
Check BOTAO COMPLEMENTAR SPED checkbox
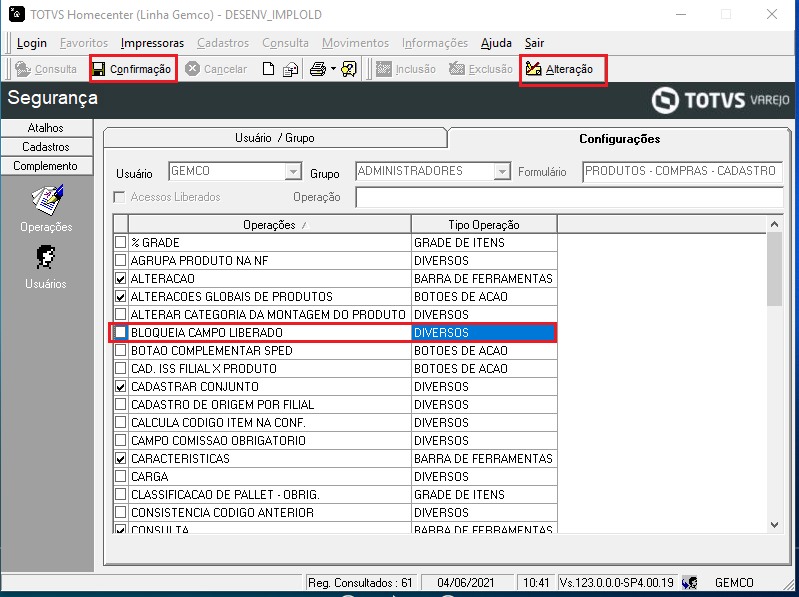(x=120, y=350)
